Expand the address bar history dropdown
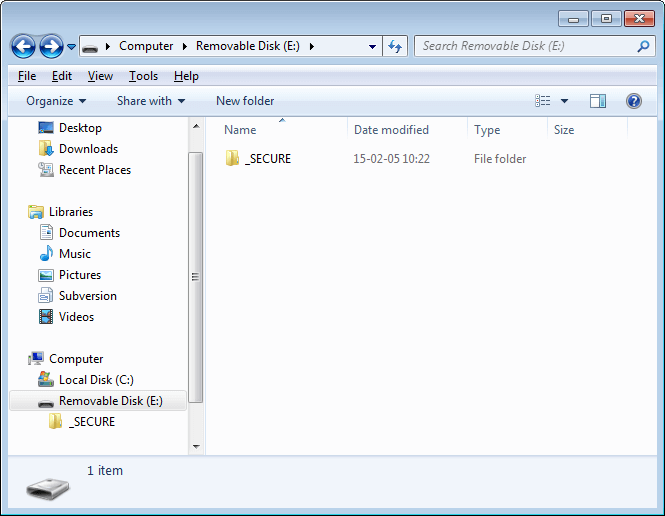The height and width of the screenshot is (516, 665). pyautogui.click(x=372, y=46)
